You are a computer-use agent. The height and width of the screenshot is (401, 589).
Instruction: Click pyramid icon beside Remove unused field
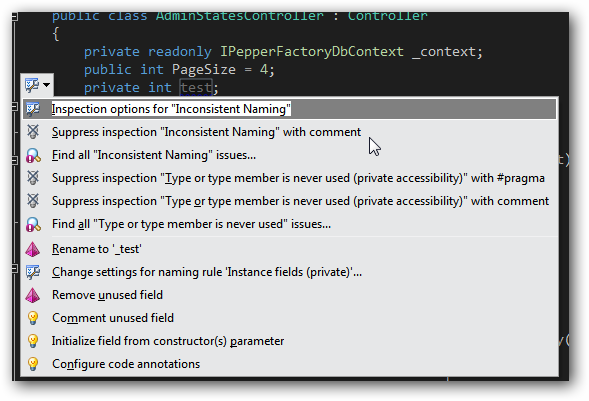33,295
